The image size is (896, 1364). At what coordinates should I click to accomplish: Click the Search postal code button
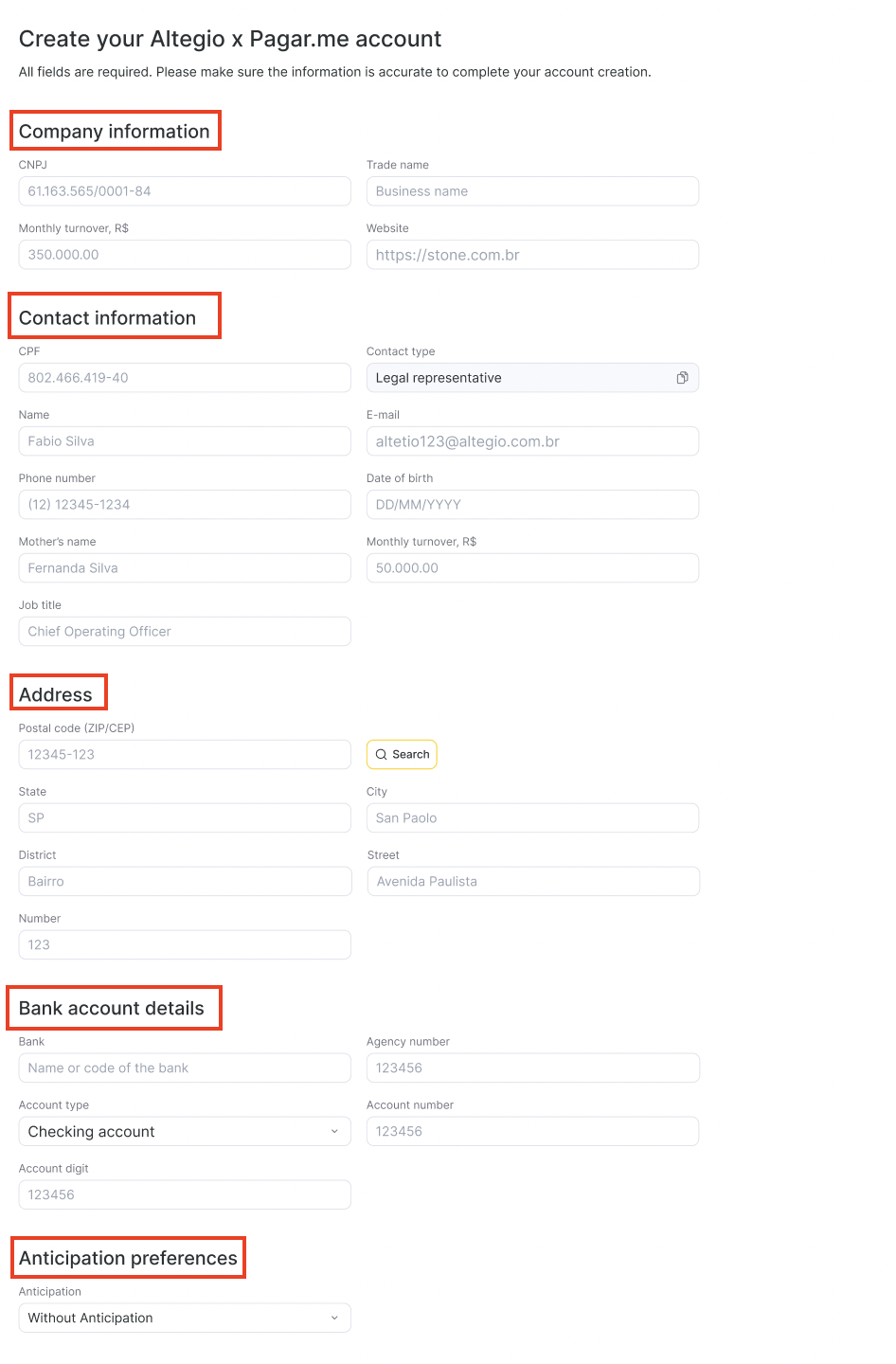402,755
